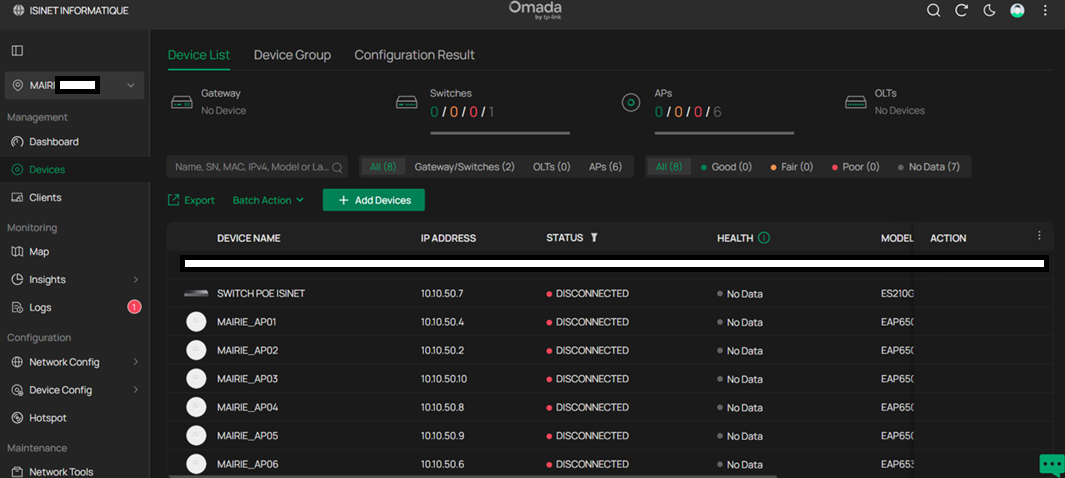Filter device type by All (8)
The image size is (1065, 478).
point(383,166)
